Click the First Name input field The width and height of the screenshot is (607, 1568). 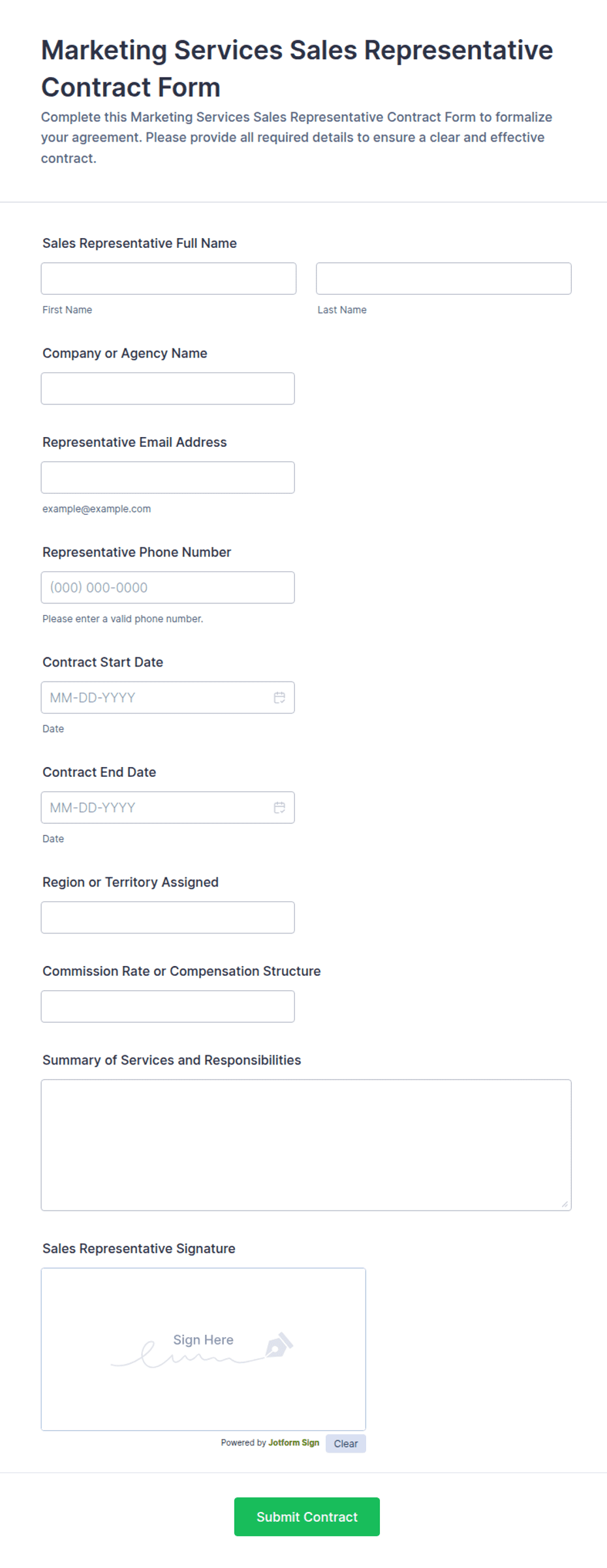(x=168, y=279)
